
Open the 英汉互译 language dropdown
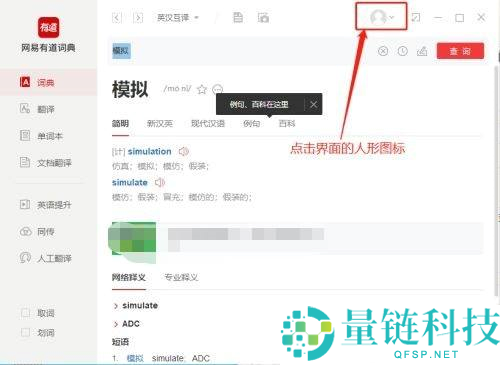(x=178, y=17)
